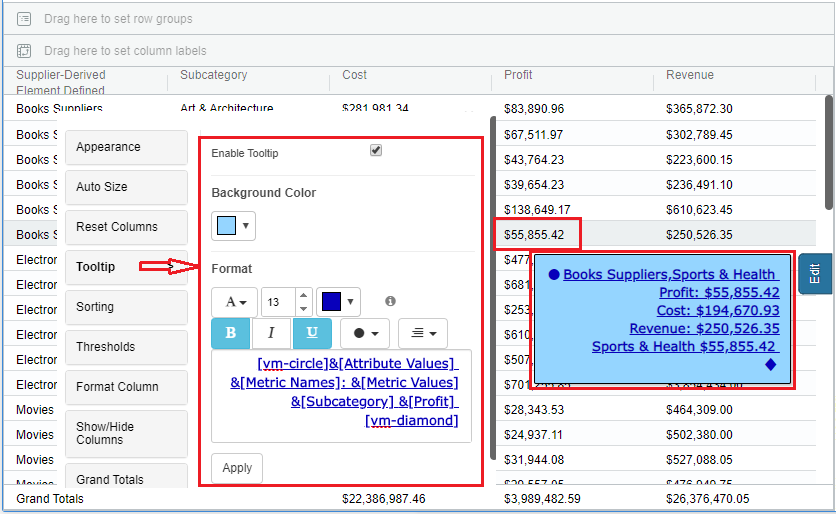Click the column labels icon
836x514 pixels.
[x=24, y=51]
